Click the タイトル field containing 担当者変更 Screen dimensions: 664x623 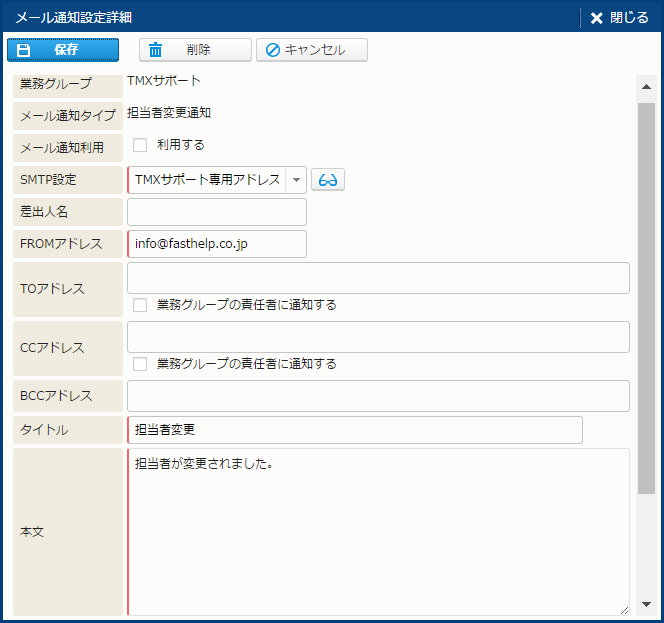[x=355, y=430]
